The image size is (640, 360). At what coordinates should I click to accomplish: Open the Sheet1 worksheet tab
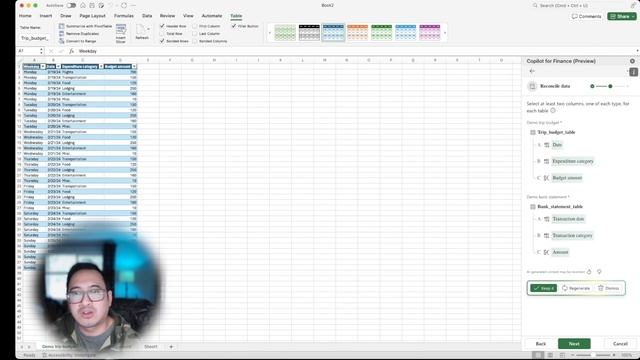point(151,347)
